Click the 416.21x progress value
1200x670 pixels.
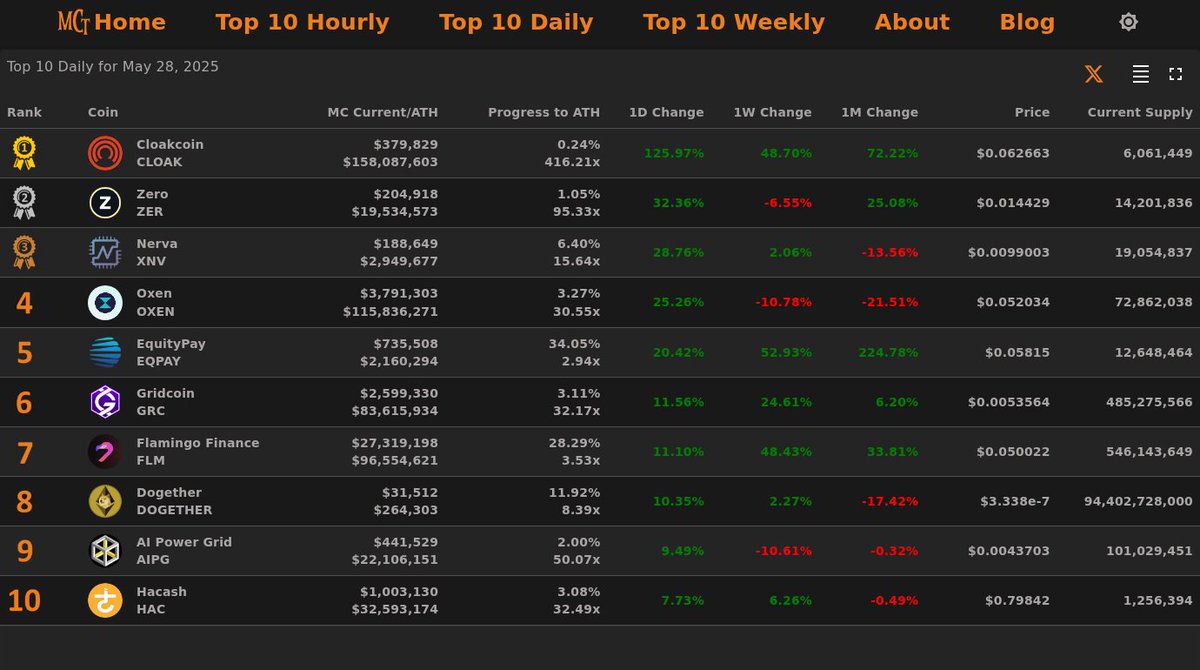coord(572,162)
